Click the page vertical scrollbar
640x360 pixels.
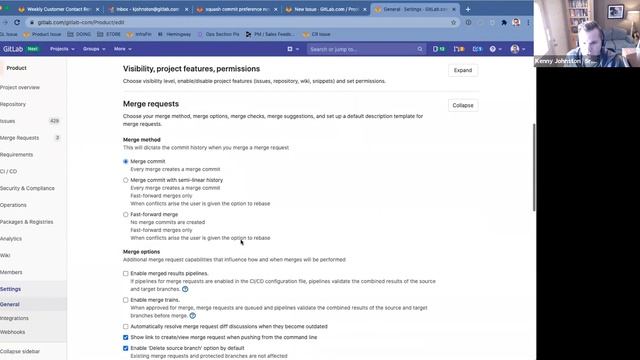point(534,167)
